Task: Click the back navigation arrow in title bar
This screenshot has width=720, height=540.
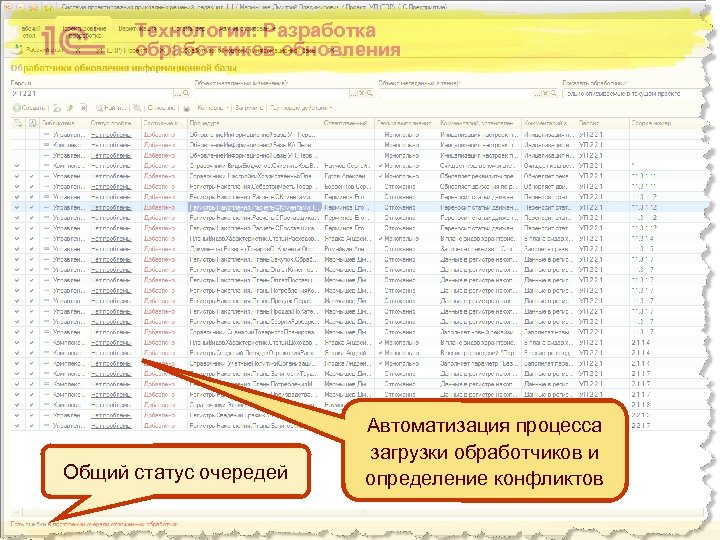Action: point(21,7)
